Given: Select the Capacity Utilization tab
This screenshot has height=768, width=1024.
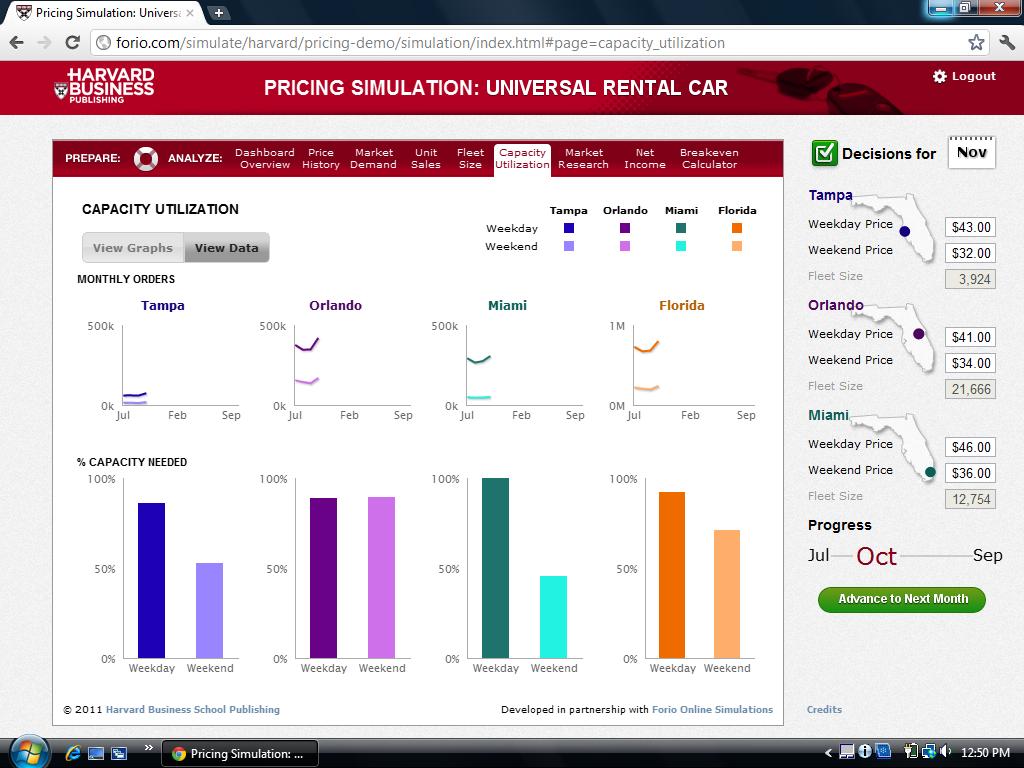Looking at the screenshot, I should [x=522, y=160].
